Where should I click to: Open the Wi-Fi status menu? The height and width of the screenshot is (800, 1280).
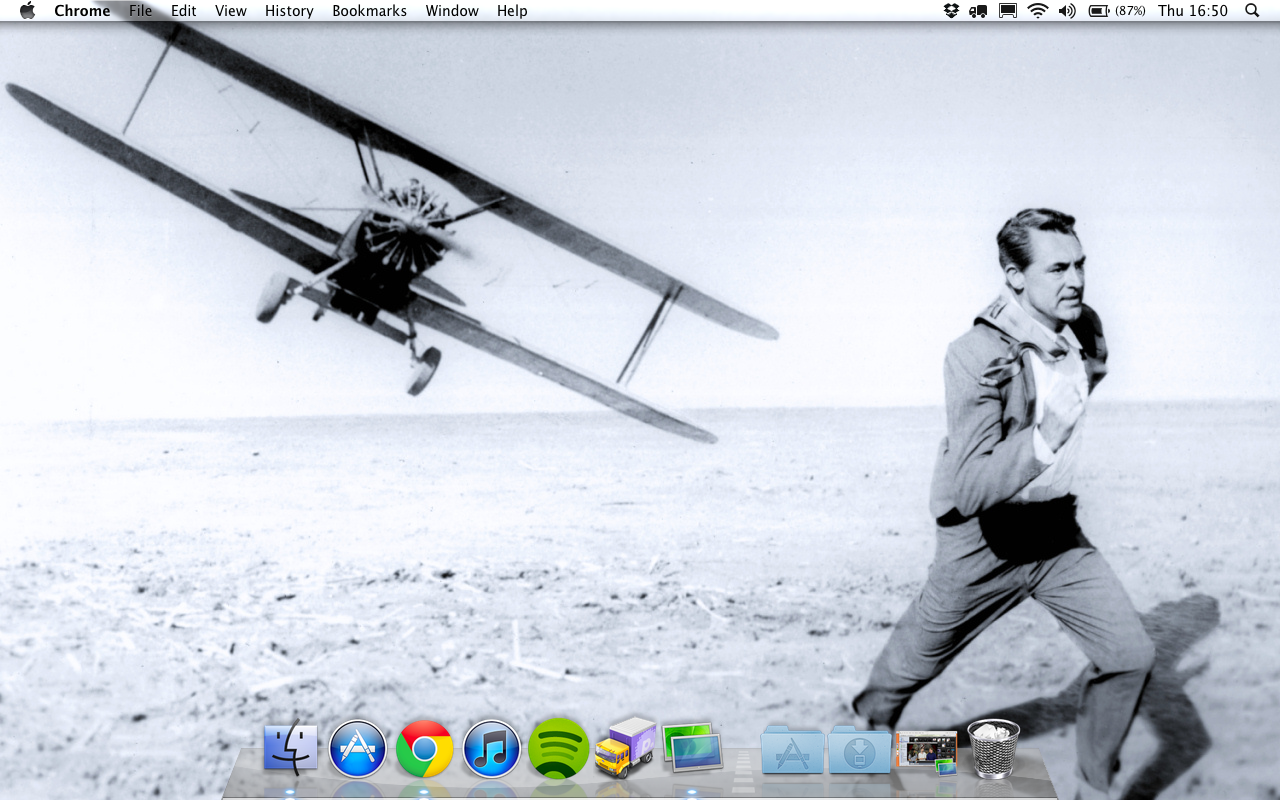pyautogui.click(x=1038, y=11)
